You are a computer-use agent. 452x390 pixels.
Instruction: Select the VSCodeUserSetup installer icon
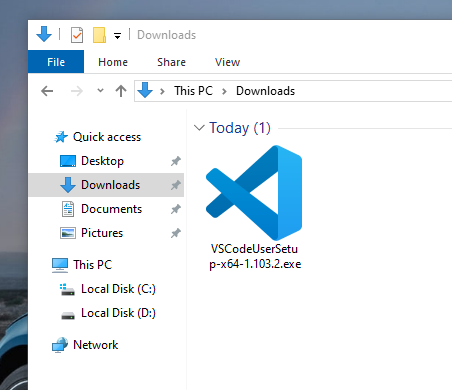pos(254,193)
